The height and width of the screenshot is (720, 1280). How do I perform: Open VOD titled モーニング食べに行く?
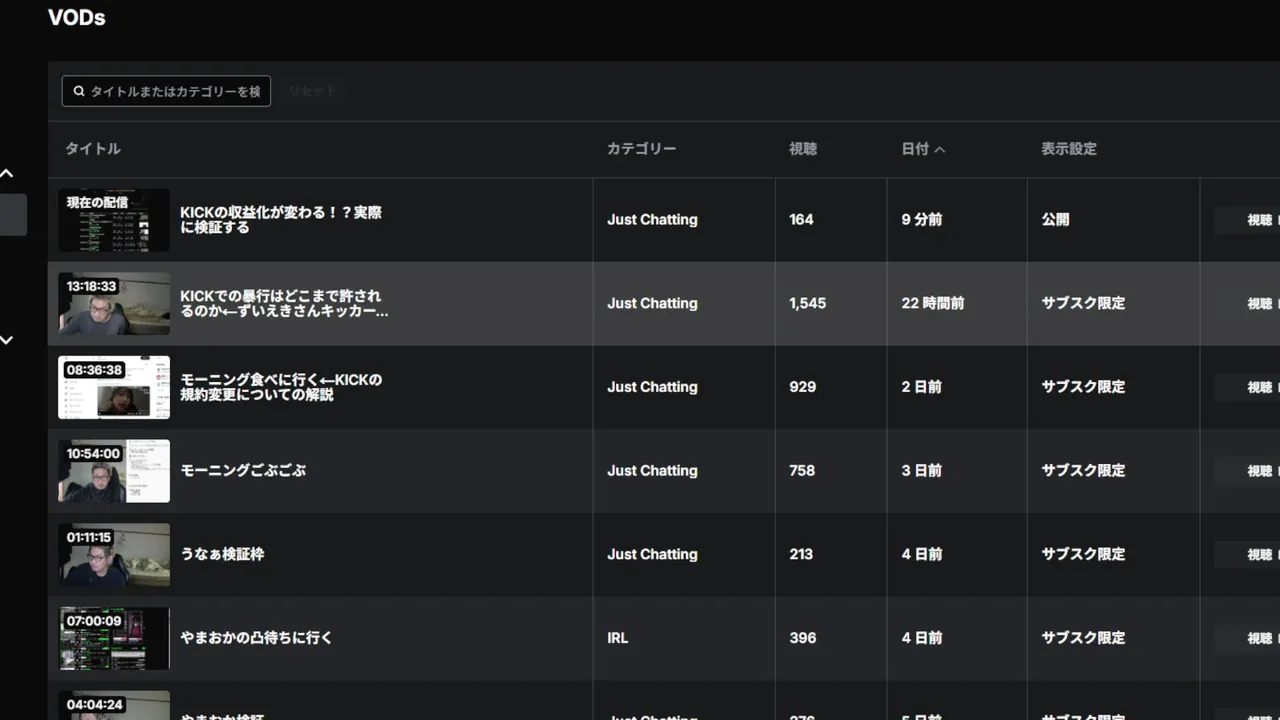point(281,387)
